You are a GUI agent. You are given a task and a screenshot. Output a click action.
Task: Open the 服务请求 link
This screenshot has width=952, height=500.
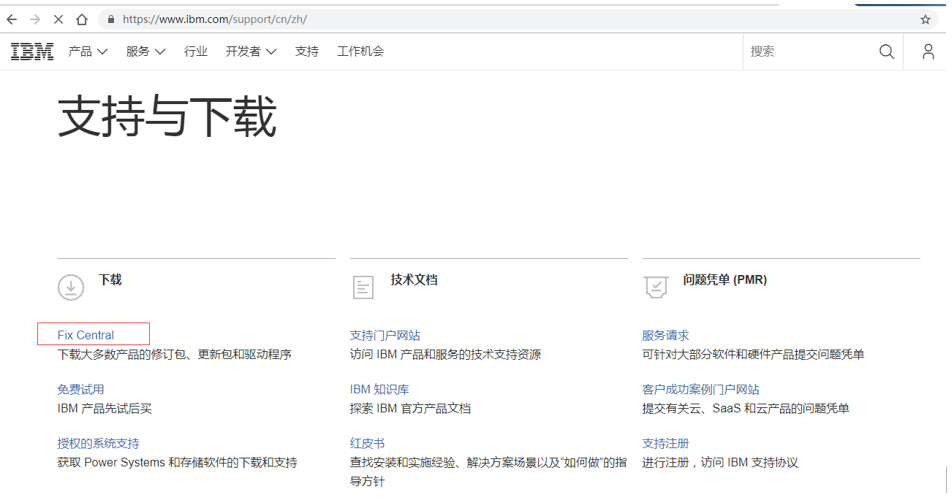[665, 335]
